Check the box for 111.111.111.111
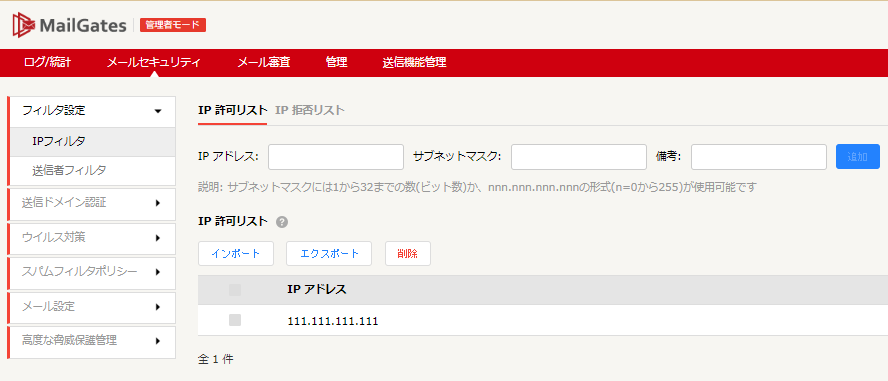The image size is (888, 381). [x=235, y=320]
